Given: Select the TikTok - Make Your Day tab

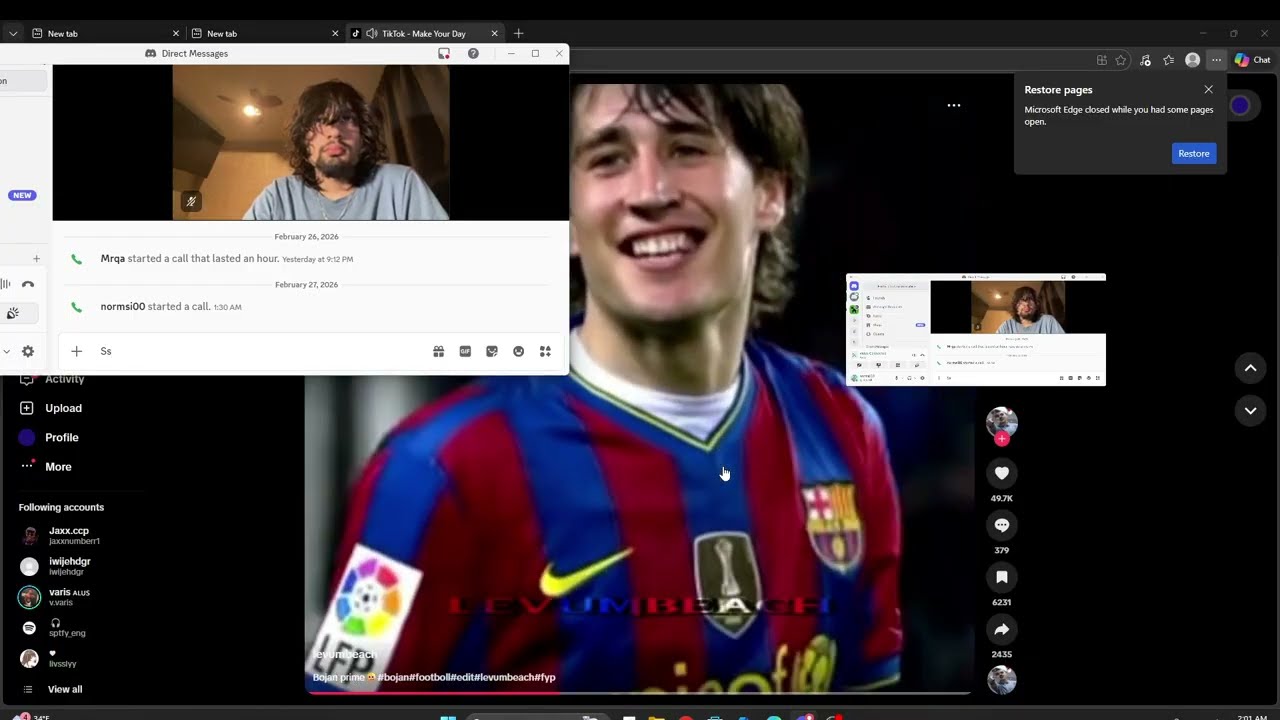Looking at the screenshot, I should 424,33.
